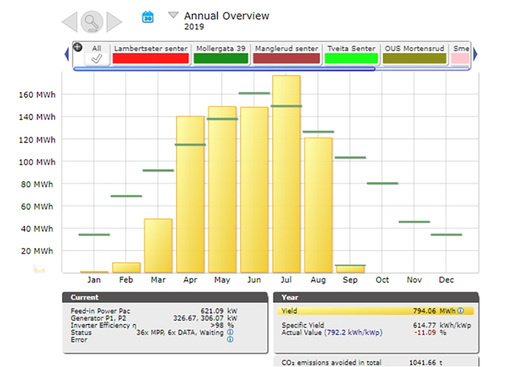Go to previous year with left arrow
The height and width of the screenshot is (367, 506).
[x=70, y=22]
